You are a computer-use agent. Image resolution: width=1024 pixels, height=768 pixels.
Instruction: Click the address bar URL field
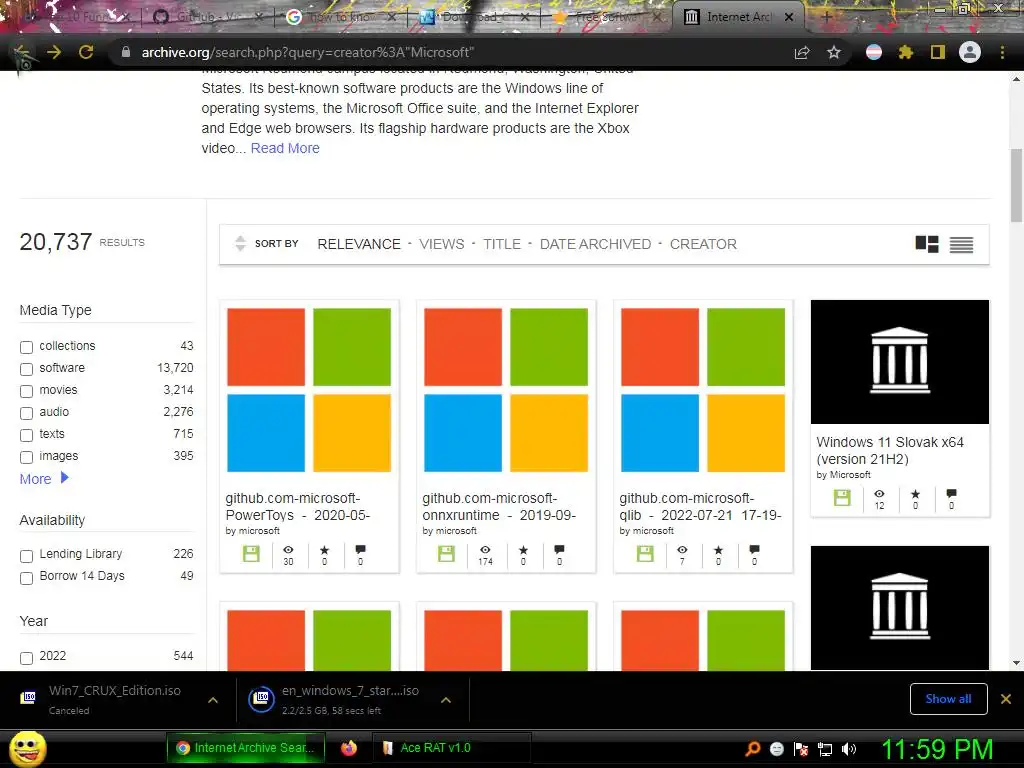point(451,52)
